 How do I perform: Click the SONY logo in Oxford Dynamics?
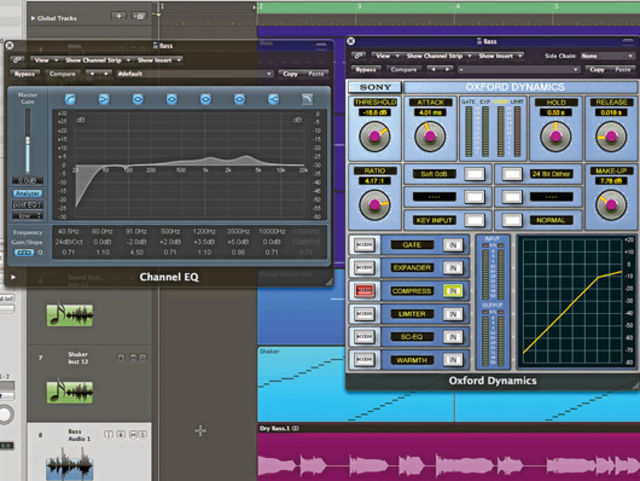coord(375,87)
